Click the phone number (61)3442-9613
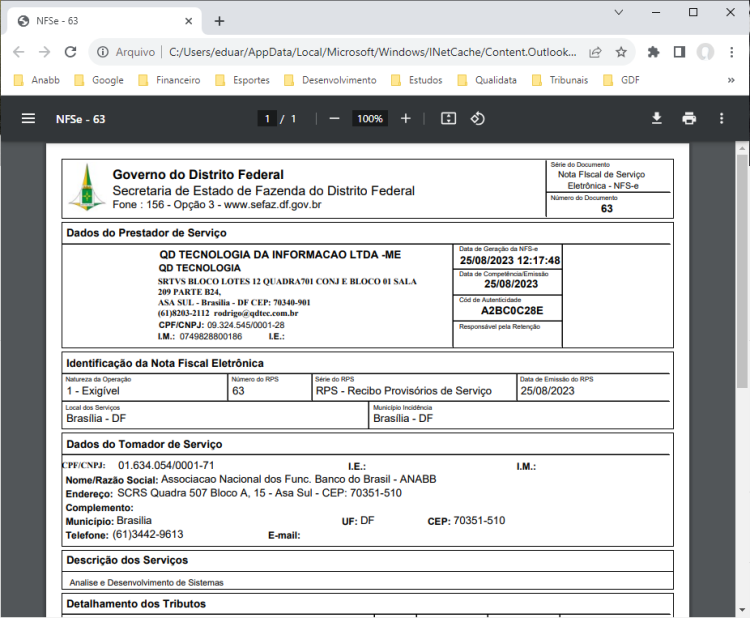The image size is (750, 618). click(x=148, y=534)
